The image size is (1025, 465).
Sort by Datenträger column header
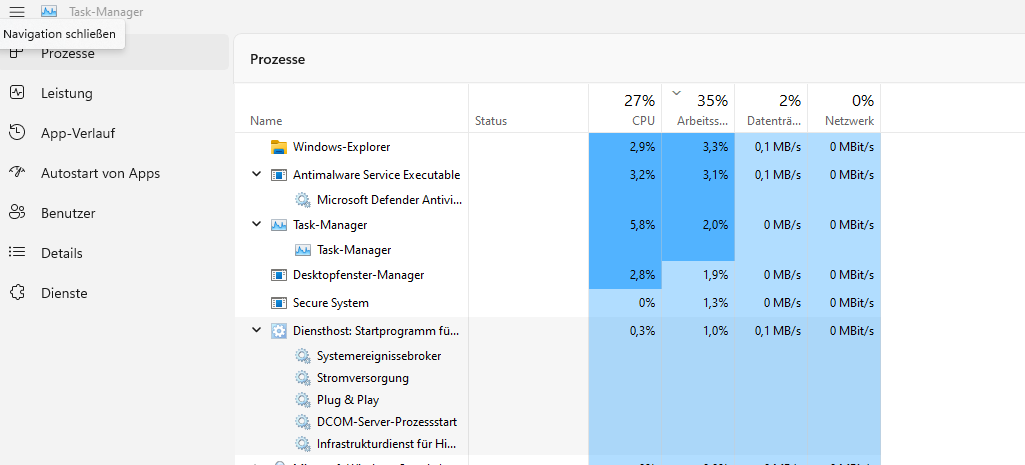point(771,109)
